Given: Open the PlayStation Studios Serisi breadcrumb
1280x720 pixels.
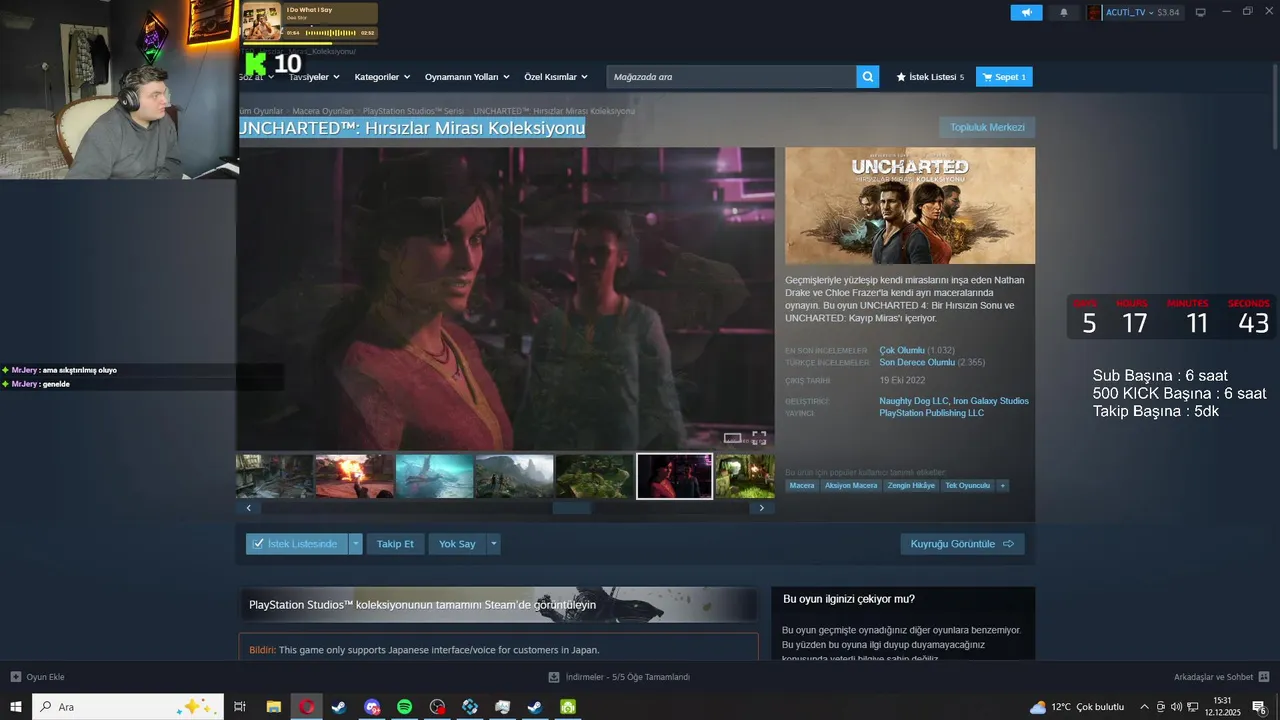Looking at the screenshot, I should point(413,111).
